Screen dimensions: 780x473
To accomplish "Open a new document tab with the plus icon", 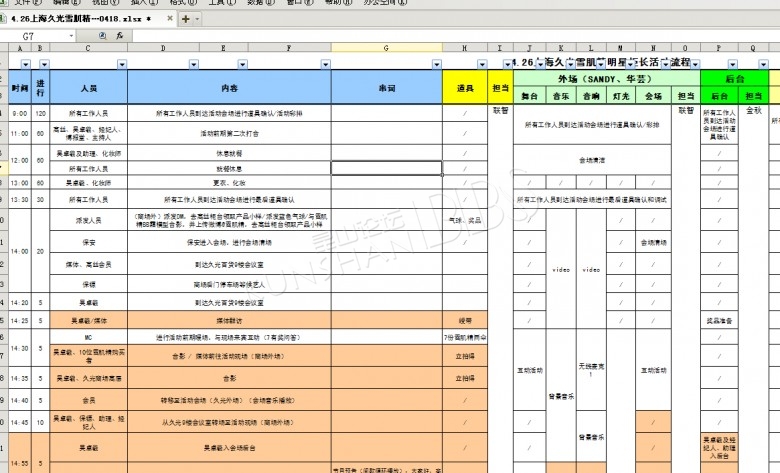I will (x=186, y=19).
